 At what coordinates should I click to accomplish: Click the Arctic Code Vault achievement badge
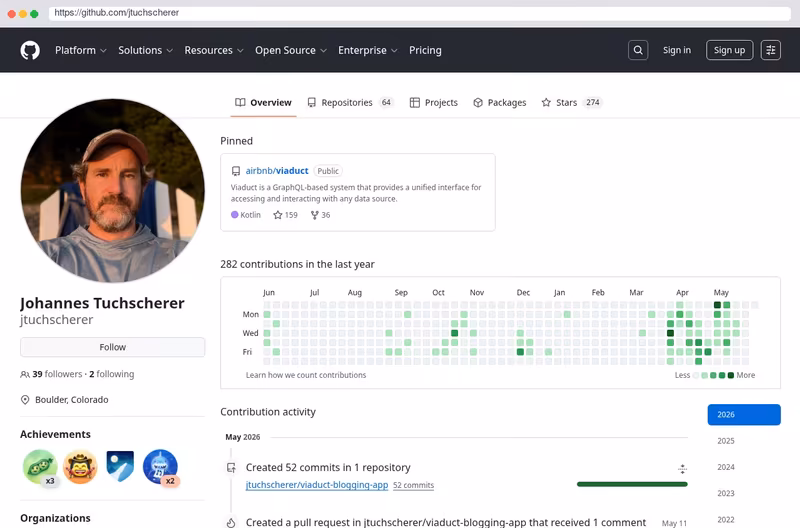coord(120,466)
